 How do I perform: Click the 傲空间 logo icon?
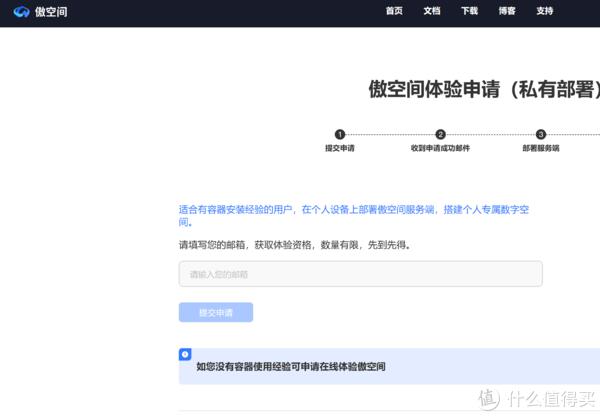pyautogui.click(x=21, y=12)
